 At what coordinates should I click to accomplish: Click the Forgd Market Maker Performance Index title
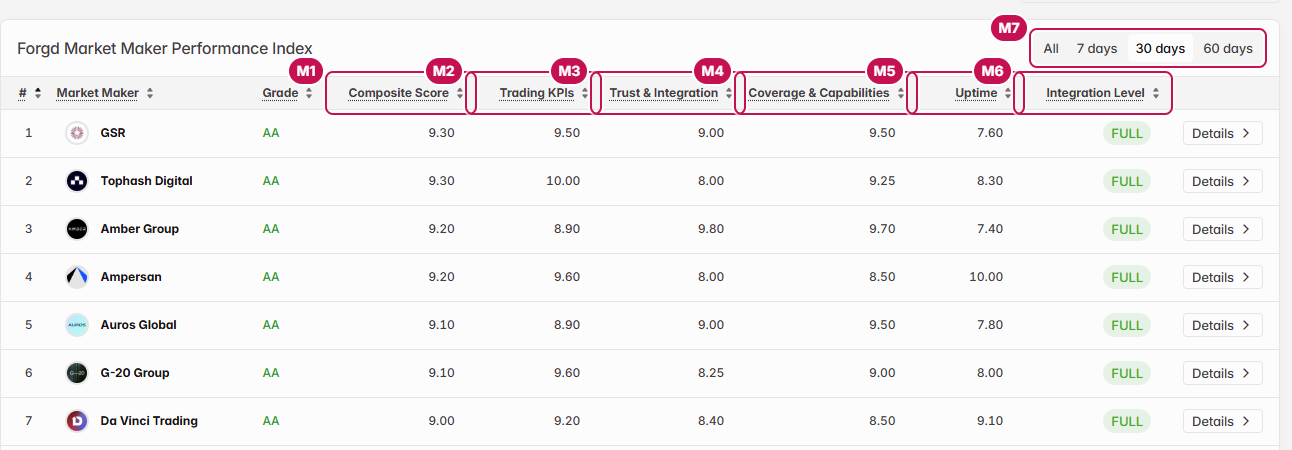coord(165,48)
